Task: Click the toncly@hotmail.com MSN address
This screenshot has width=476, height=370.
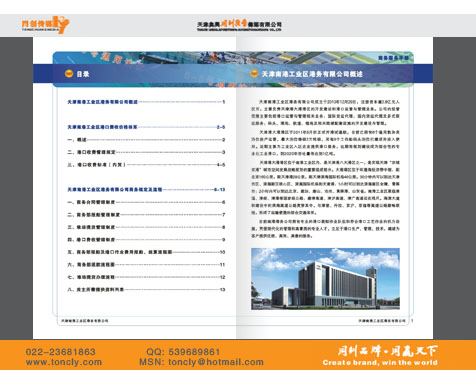Action: pyautogui.click(x=216, y=362)
